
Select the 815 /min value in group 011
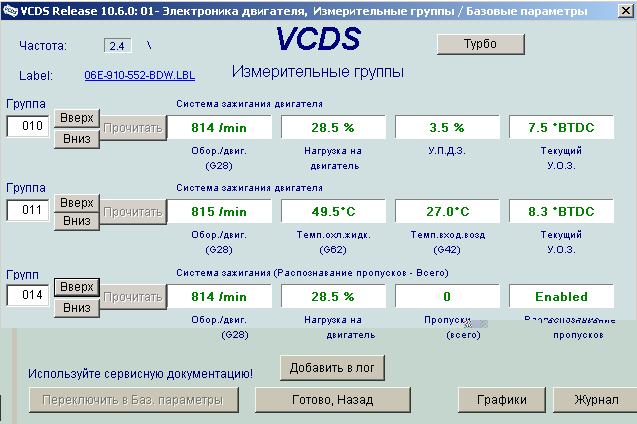(x=219, y=212)
